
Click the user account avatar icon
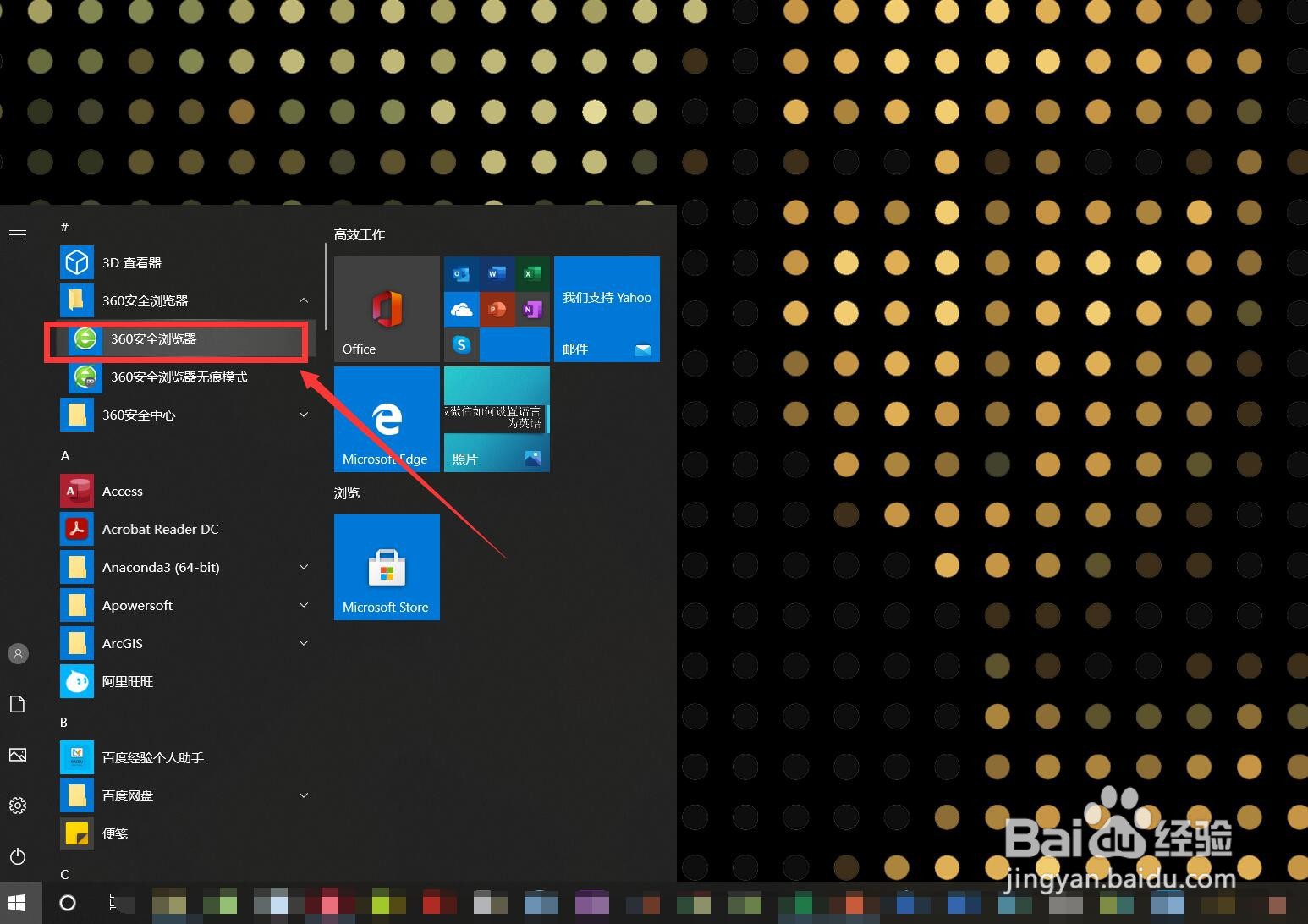[x=18, y=653]
